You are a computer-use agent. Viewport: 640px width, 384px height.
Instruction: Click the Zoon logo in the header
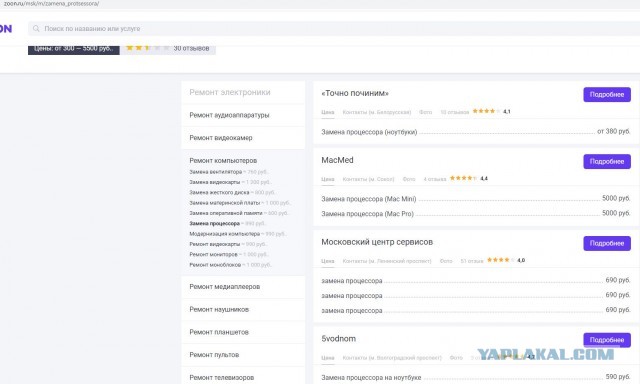point(6,29)
